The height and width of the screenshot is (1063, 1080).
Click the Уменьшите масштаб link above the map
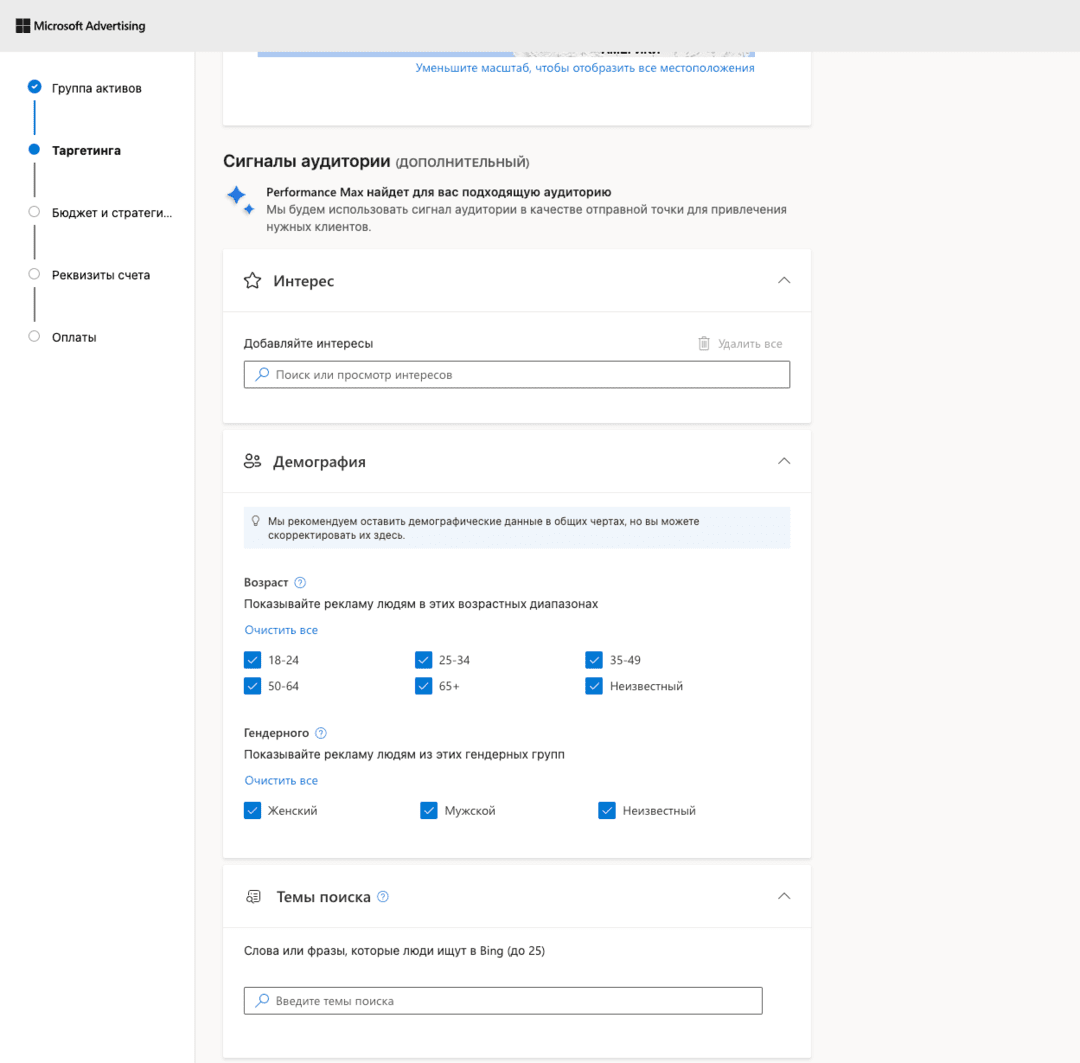point(585,66)
